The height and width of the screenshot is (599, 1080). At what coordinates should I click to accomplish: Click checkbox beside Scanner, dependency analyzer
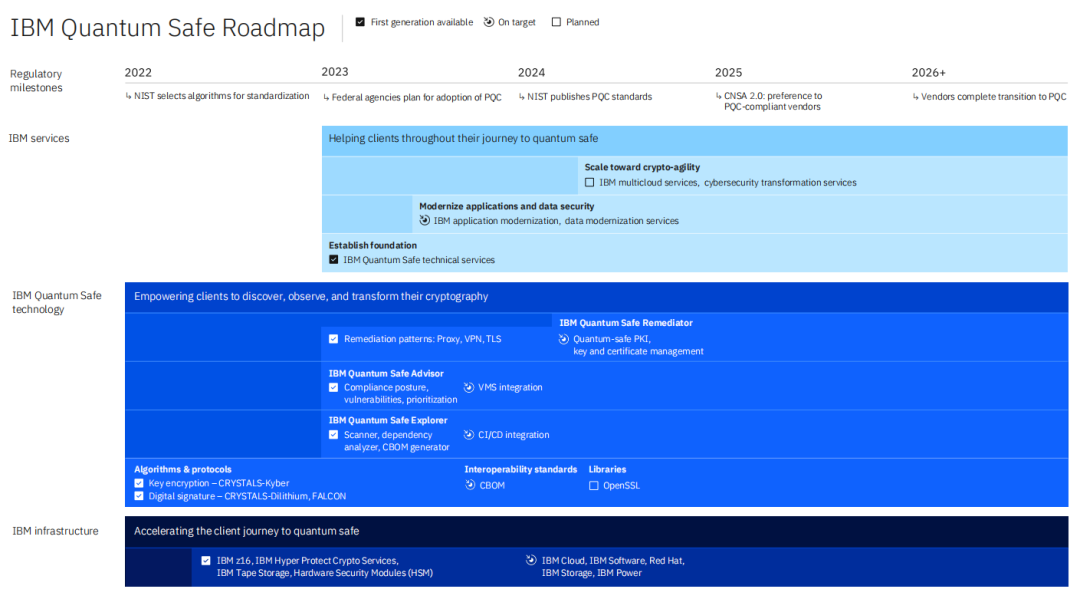pyautogui.click(x=334, y=434)
